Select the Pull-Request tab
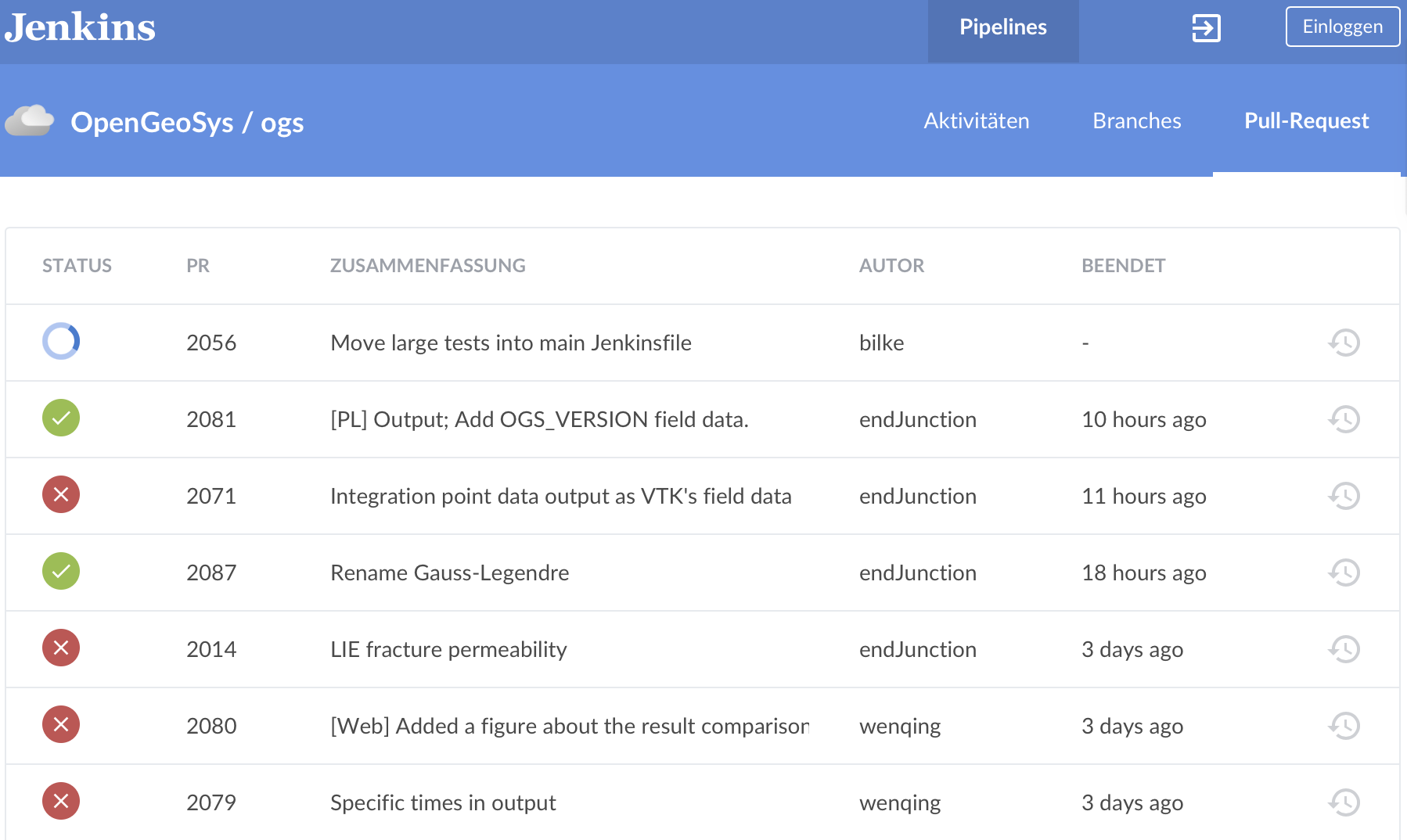1407x840 pixels. coord(1306,120)
